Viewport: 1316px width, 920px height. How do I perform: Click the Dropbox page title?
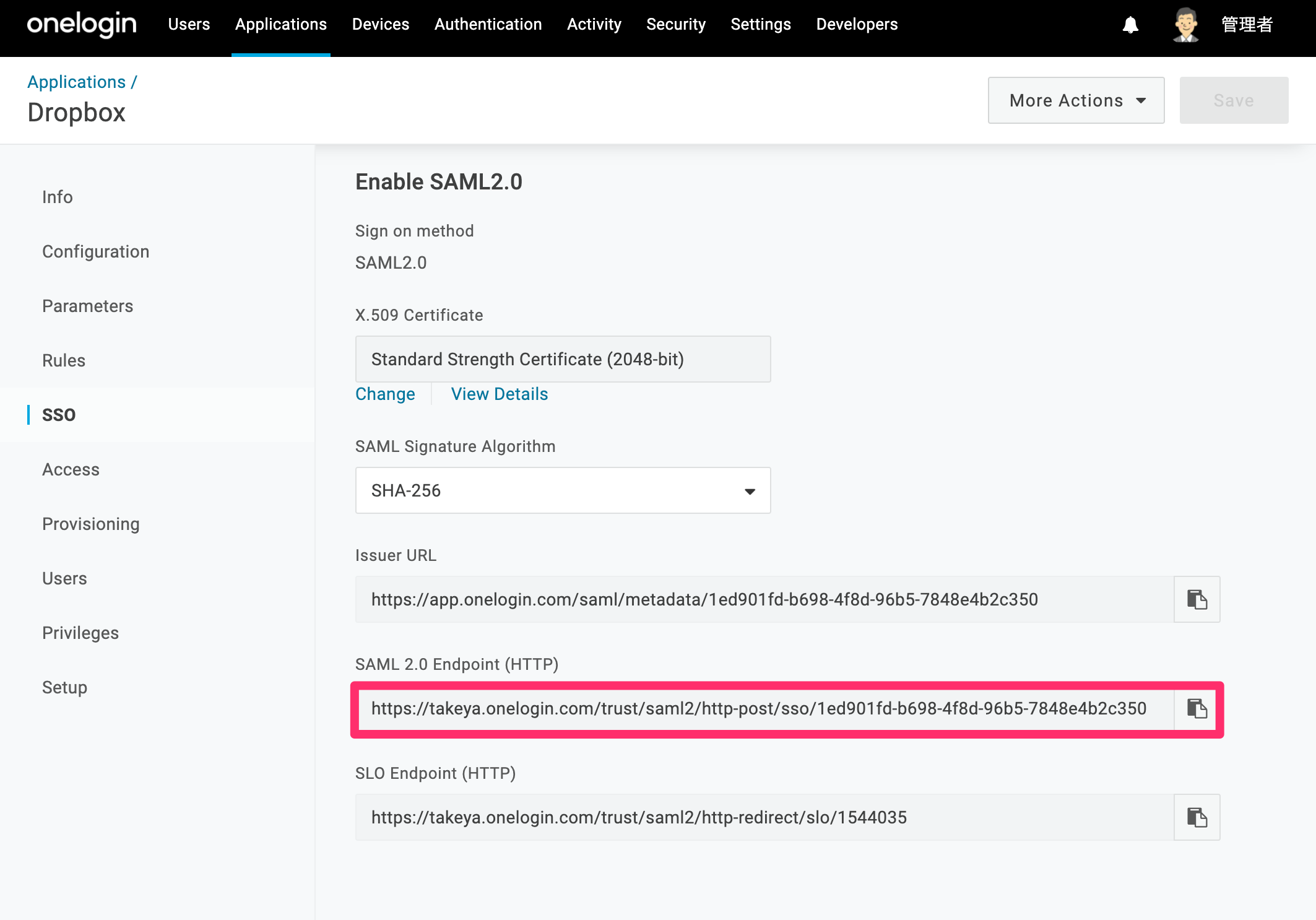pyautogui.click(x=77, y=113)
